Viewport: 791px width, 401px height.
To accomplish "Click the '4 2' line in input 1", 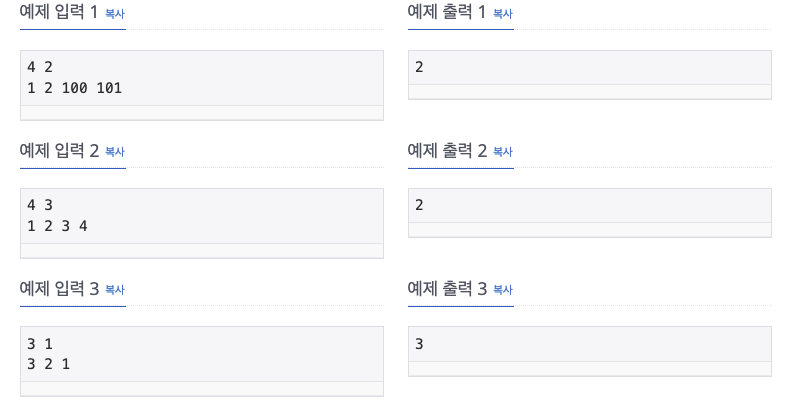I will [x=40, y=67].
